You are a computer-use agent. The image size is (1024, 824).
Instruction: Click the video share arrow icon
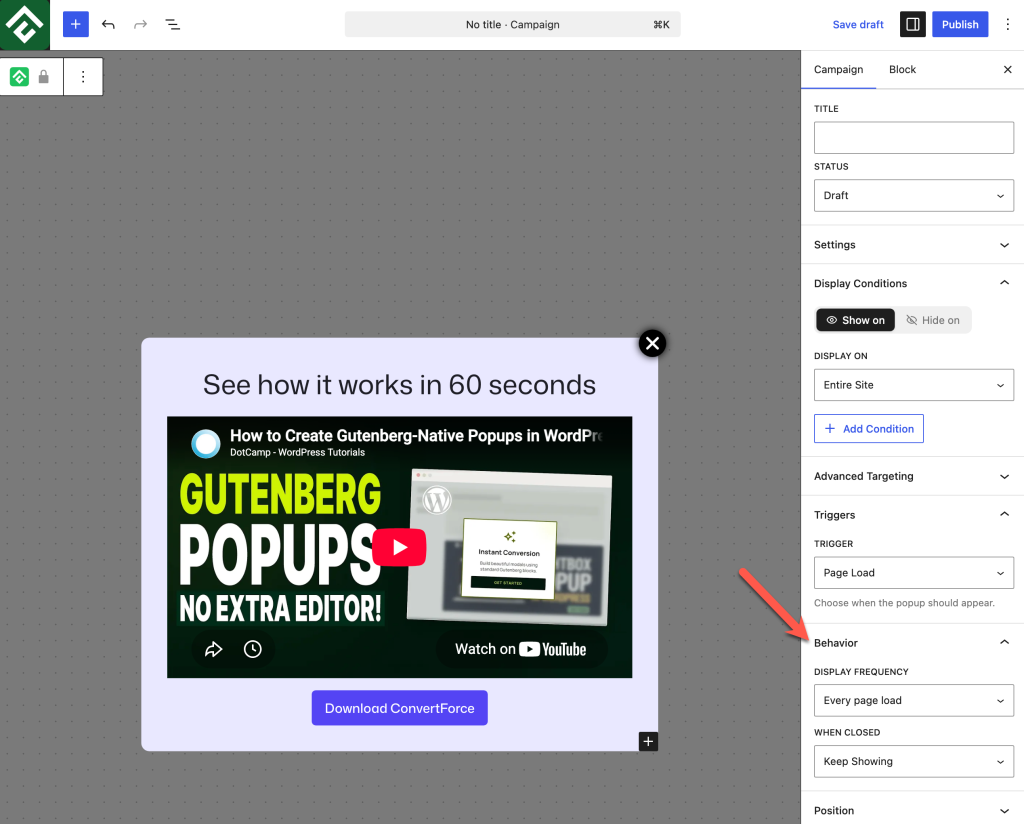point(214,649)
